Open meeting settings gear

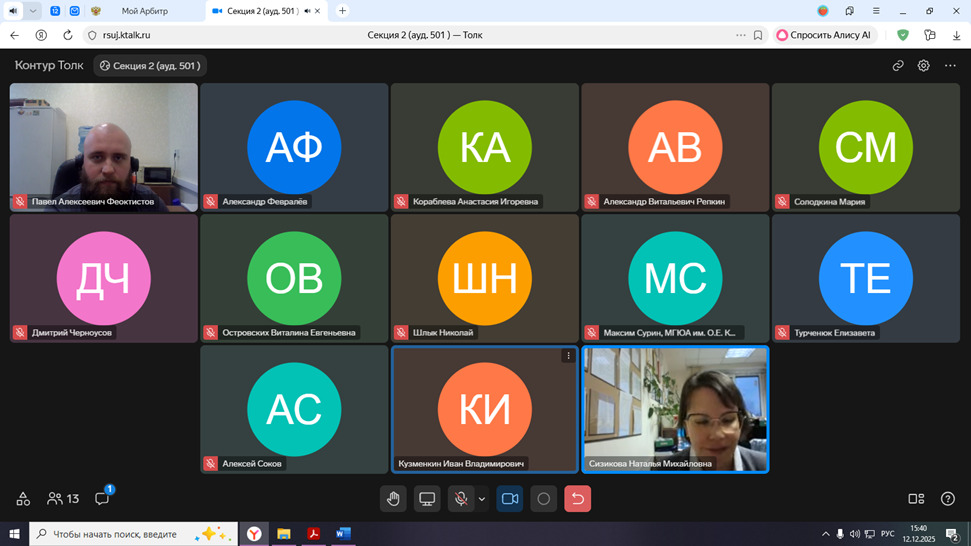click(x=924, y=66)
